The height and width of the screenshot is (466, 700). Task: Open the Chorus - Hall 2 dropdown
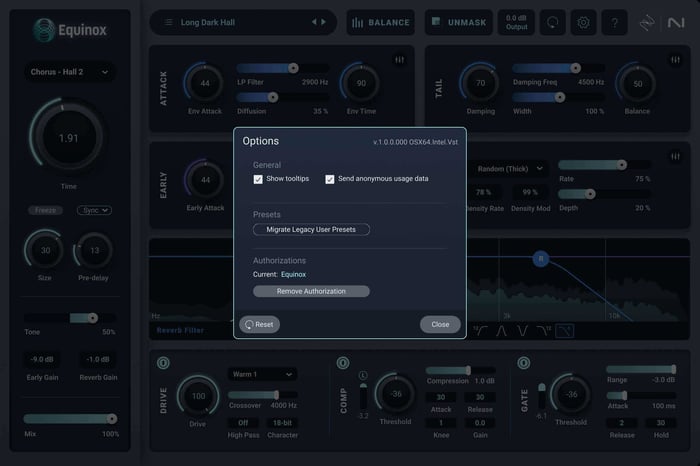69,72
